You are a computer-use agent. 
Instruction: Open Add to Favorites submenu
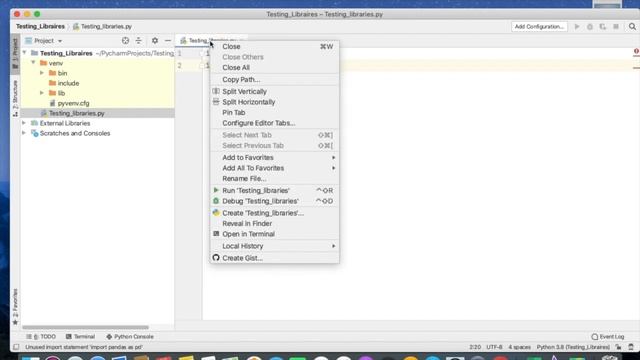[275, 158]
